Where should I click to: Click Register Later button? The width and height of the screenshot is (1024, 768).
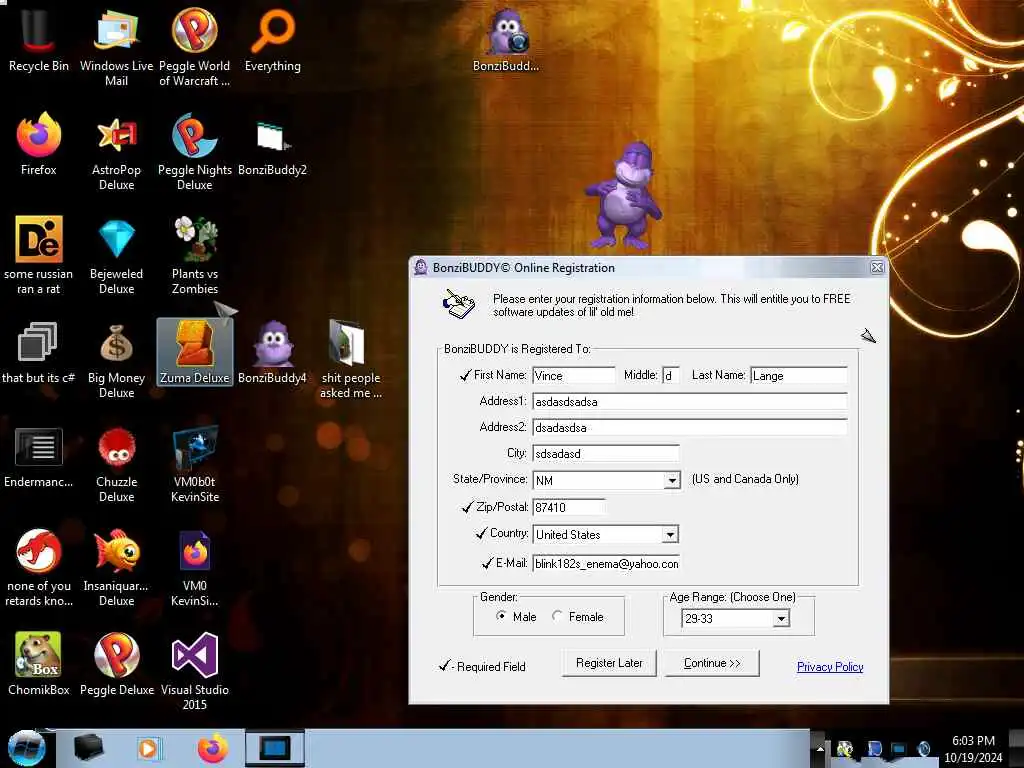coord(609,663)
